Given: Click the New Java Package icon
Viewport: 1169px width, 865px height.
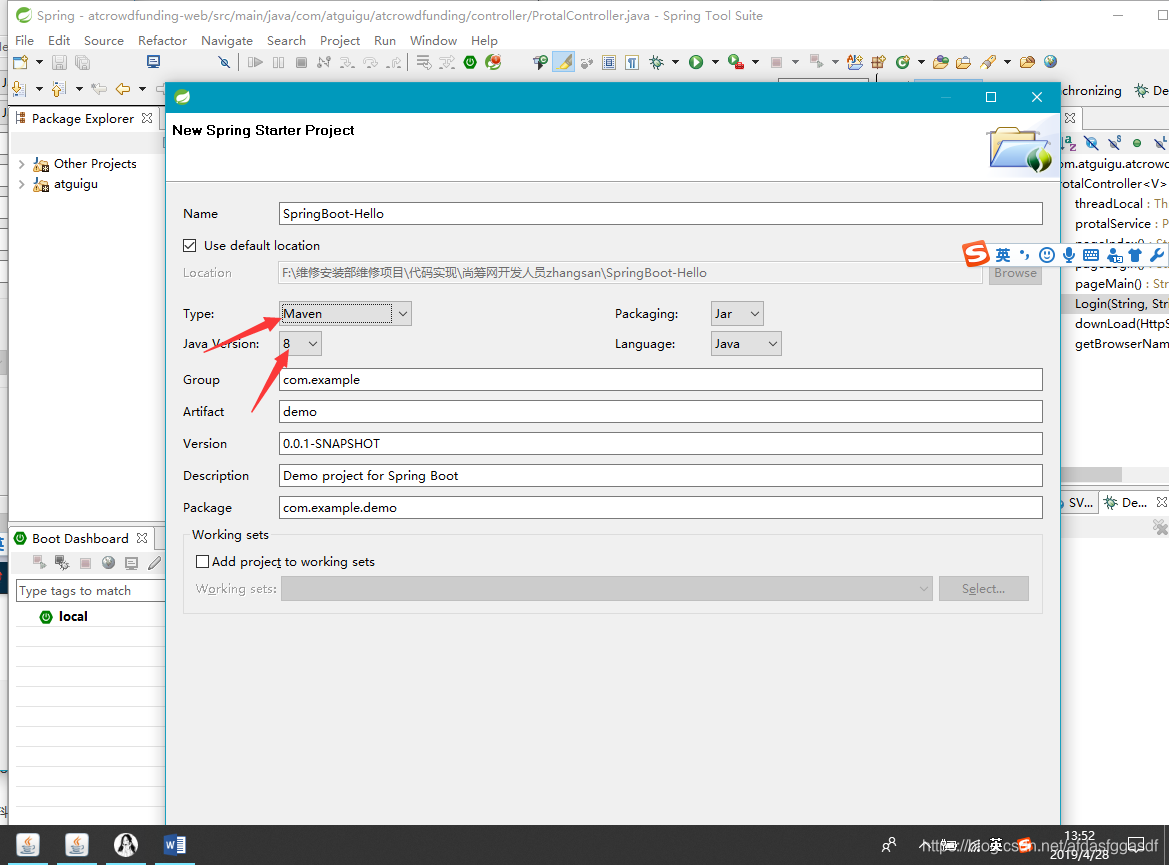Looking at the screenshot, I should [879, 62].
